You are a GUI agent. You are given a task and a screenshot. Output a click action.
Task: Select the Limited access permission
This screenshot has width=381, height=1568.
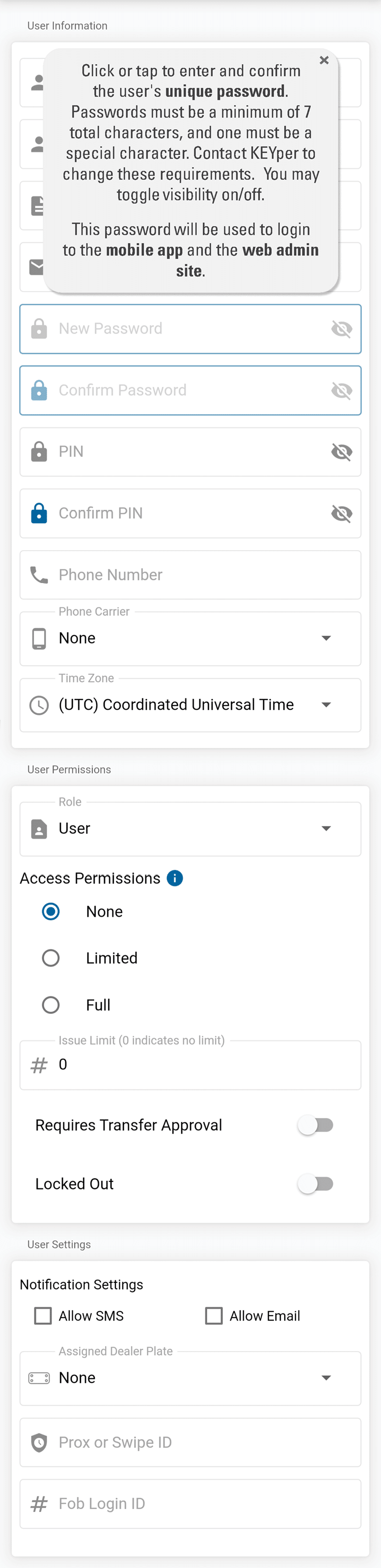(x=51, y=958)
